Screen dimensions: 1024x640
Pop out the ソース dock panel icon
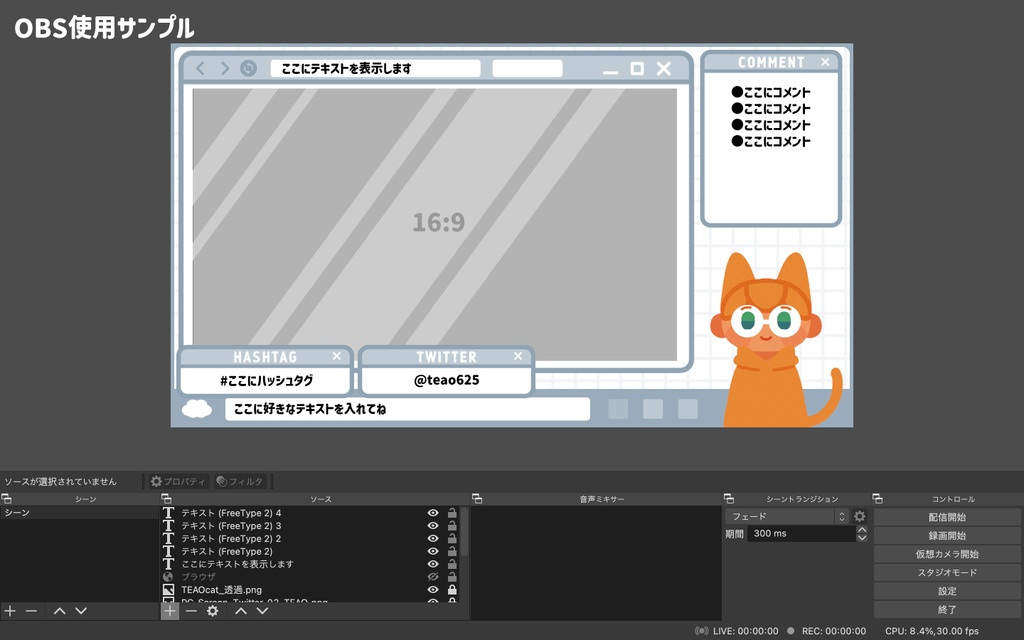pyautogui.click(x=167, y=499)
